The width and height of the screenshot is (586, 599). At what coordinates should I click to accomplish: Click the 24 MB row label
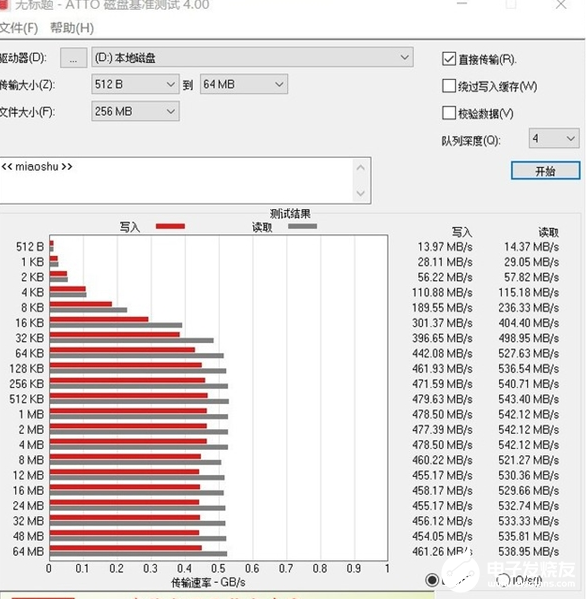pyautogui.click(x=28, y=506)
